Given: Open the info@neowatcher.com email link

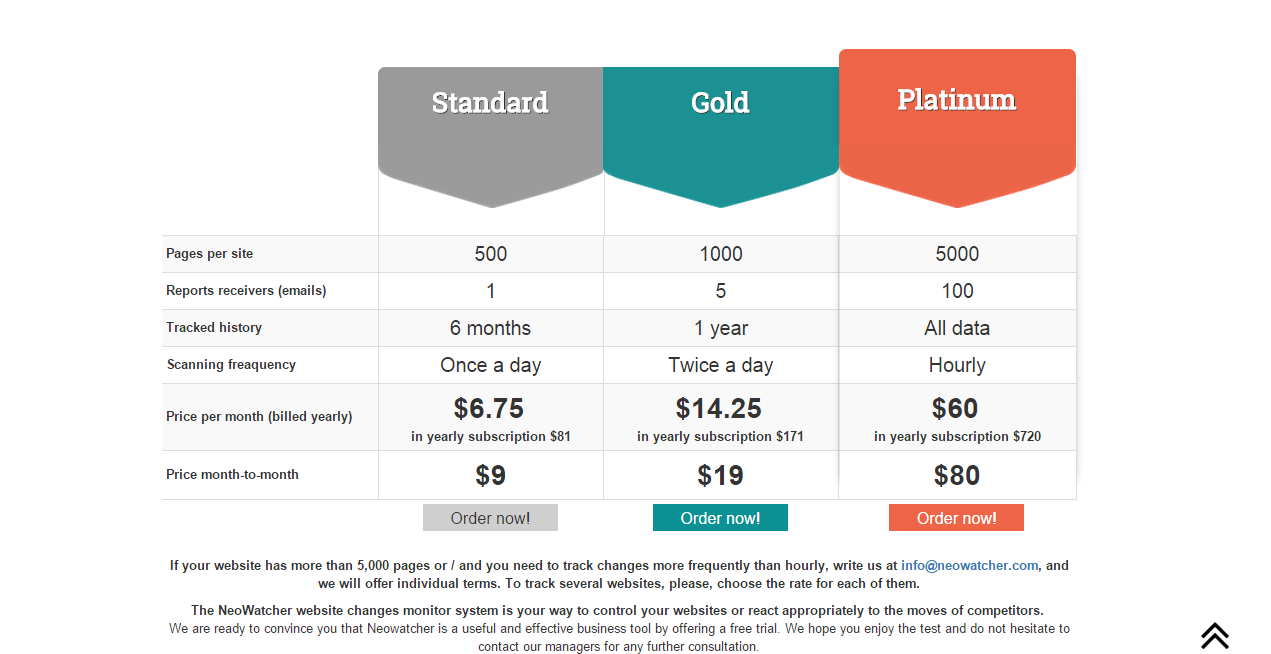Looking at the screenshot, I should [969, 565].
